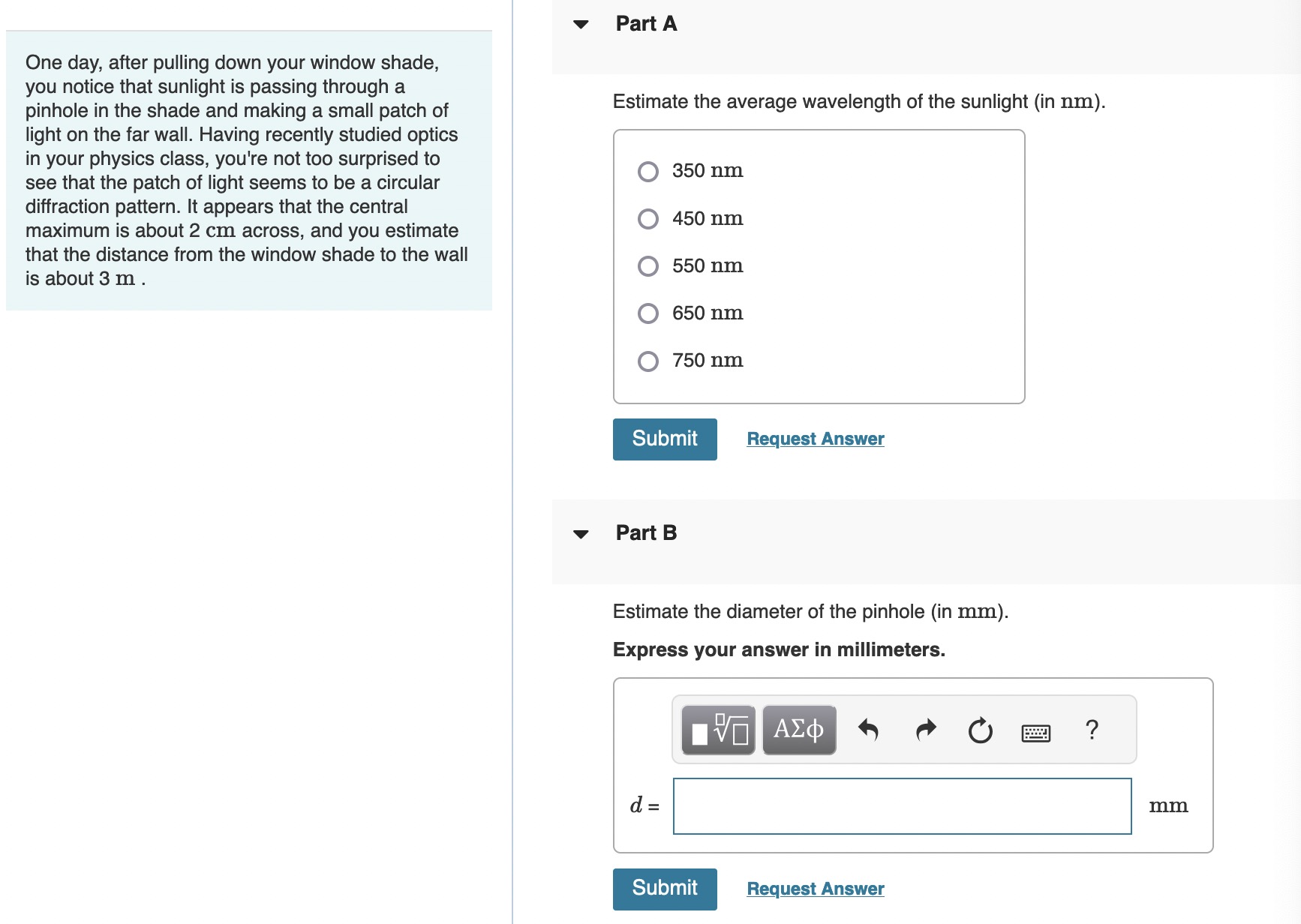Viewport: 1301px width, 924px height.
Task: Open the math templates tool
Action: tap(718, 730)
